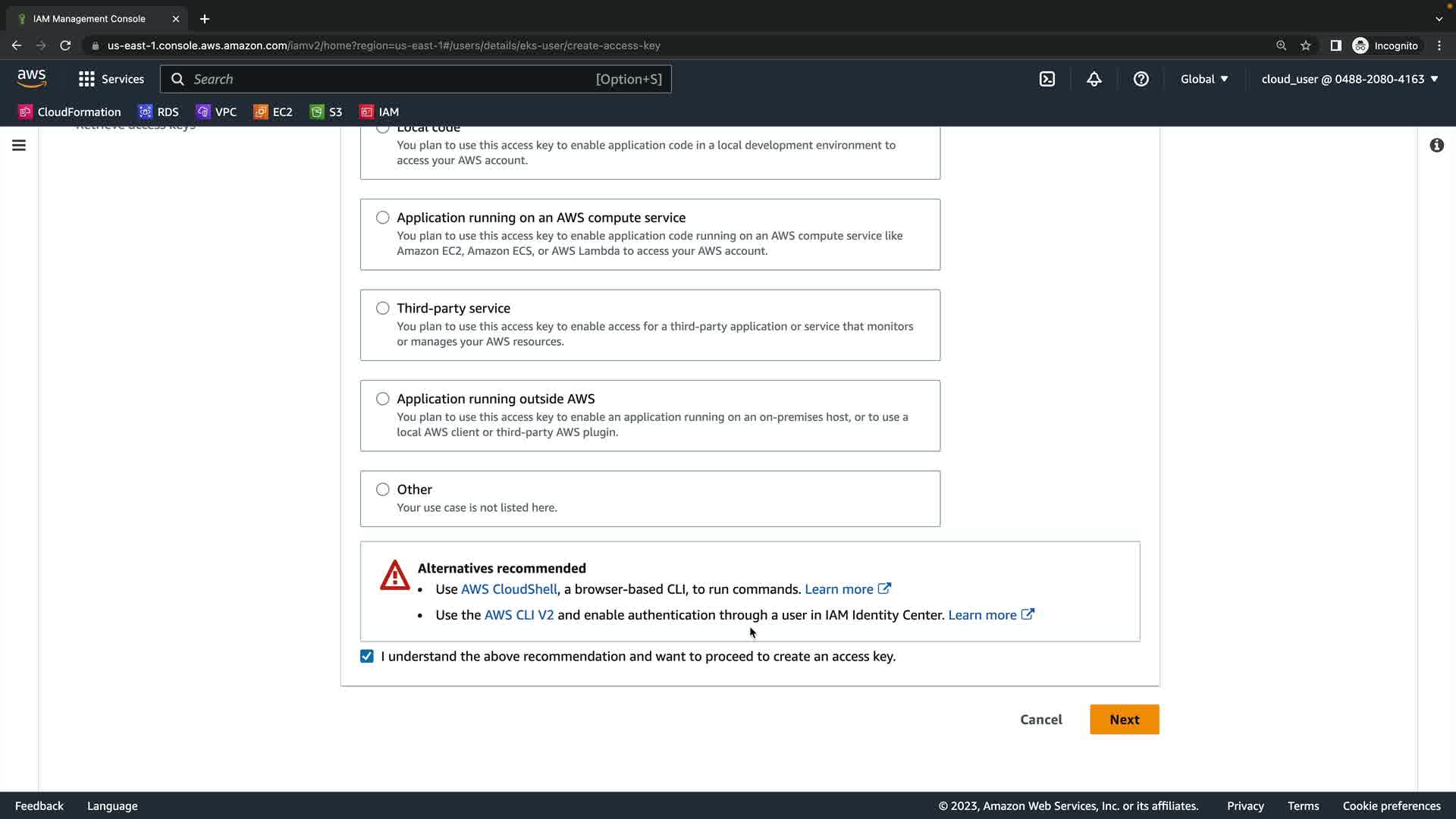This screenshot has width=1456, height=819.
Task: Reload the page using browser refresh
Action: 65,45
